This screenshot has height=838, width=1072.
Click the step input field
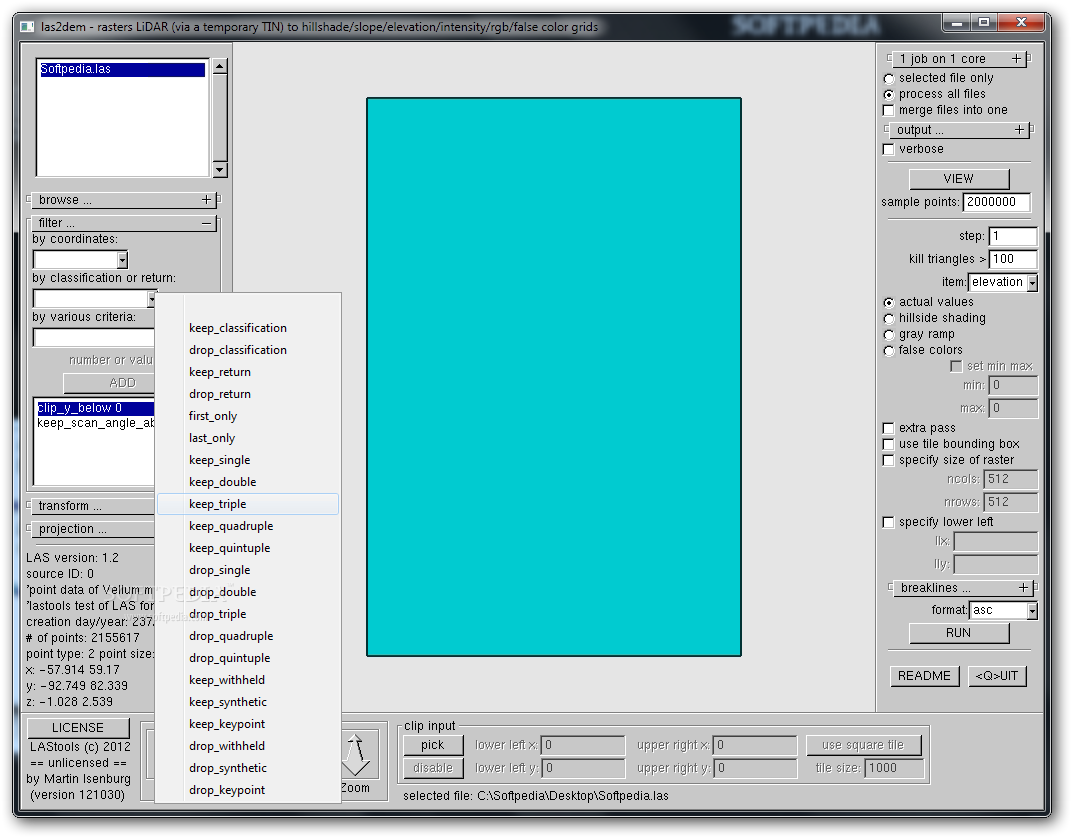(x=1013, y=236)
